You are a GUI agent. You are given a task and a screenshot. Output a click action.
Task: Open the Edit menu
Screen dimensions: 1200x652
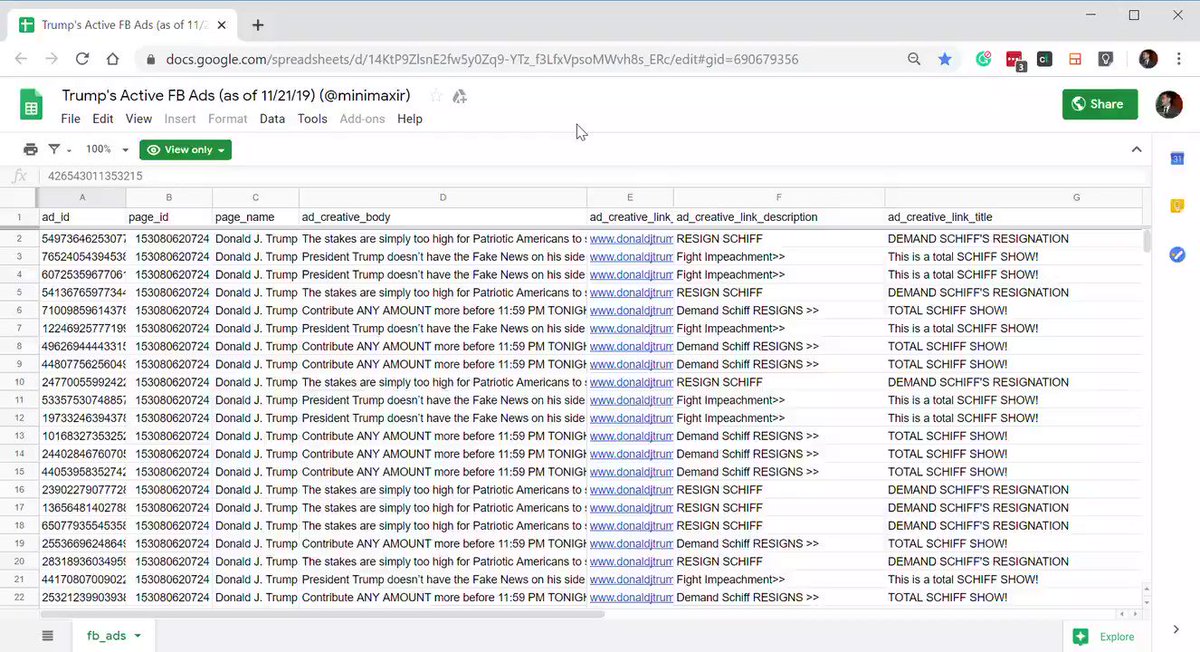coord(103,119)
